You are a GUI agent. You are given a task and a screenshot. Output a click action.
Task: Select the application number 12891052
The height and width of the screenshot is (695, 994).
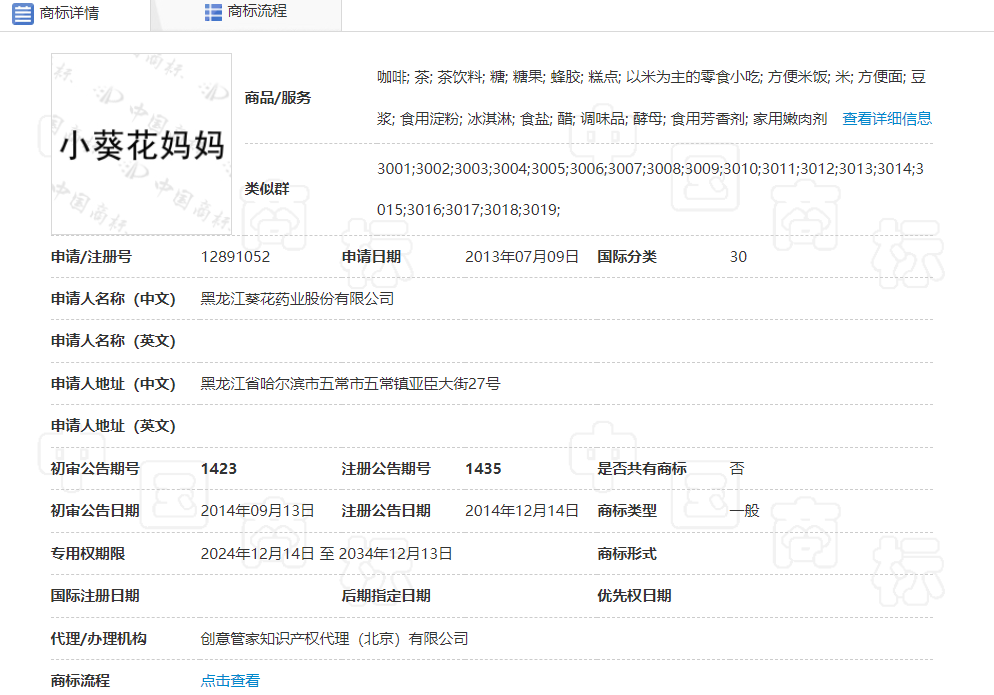(235, 257)
